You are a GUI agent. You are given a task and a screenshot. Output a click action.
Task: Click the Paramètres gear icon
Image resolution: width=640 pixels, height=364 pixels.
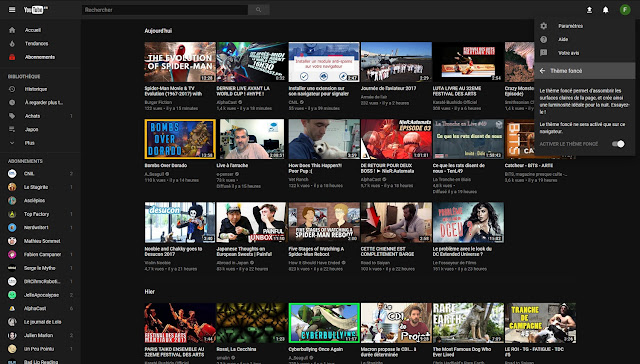(x=544, y=26)
